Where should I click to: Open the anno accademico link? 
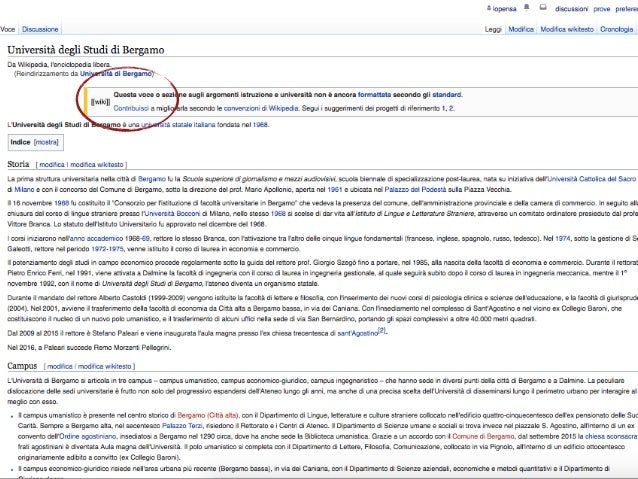96,238
